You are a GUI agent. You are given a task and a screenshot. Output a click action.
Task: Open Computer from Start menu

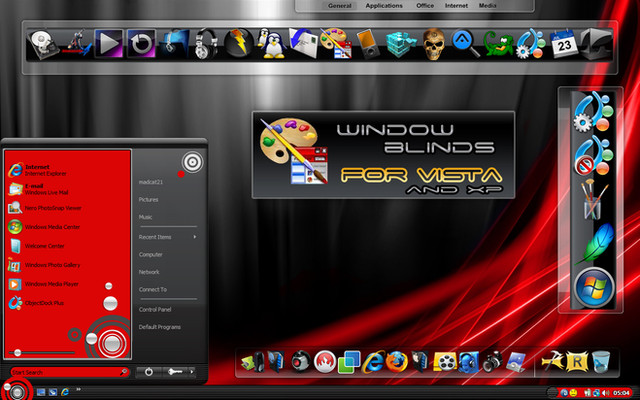click(x=151, y=254)
